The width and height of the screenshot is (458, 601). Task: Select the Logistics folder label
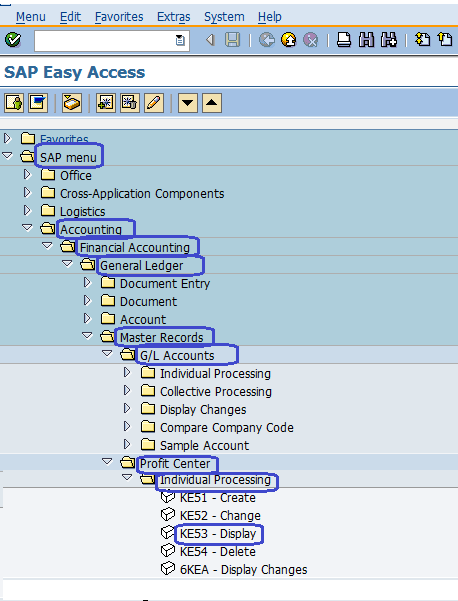coord(83,211)
